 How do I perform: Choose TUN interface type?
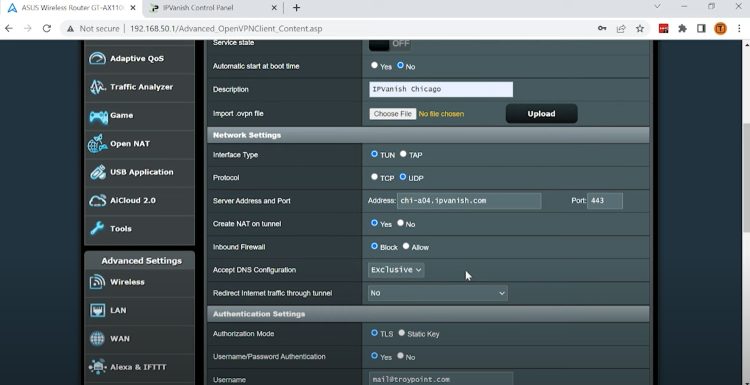coord(375,154)
